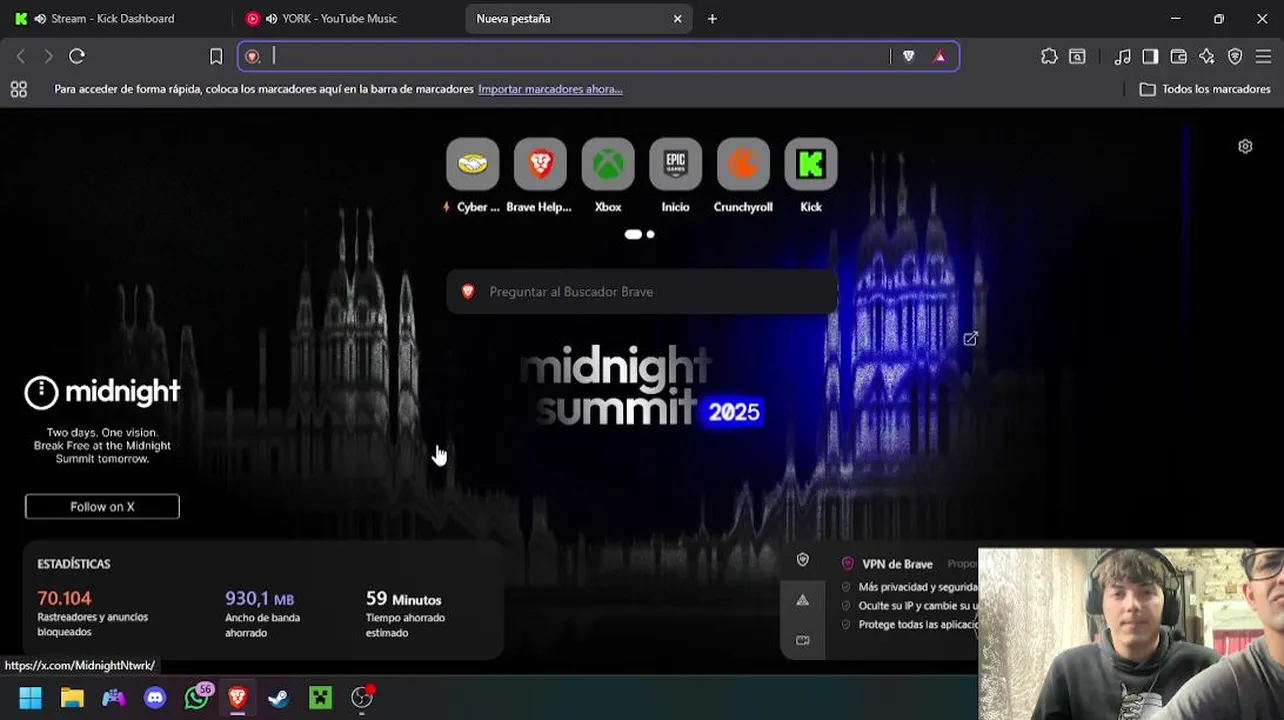Click the ESTADÍSTICAS heading

click(74, 564)
